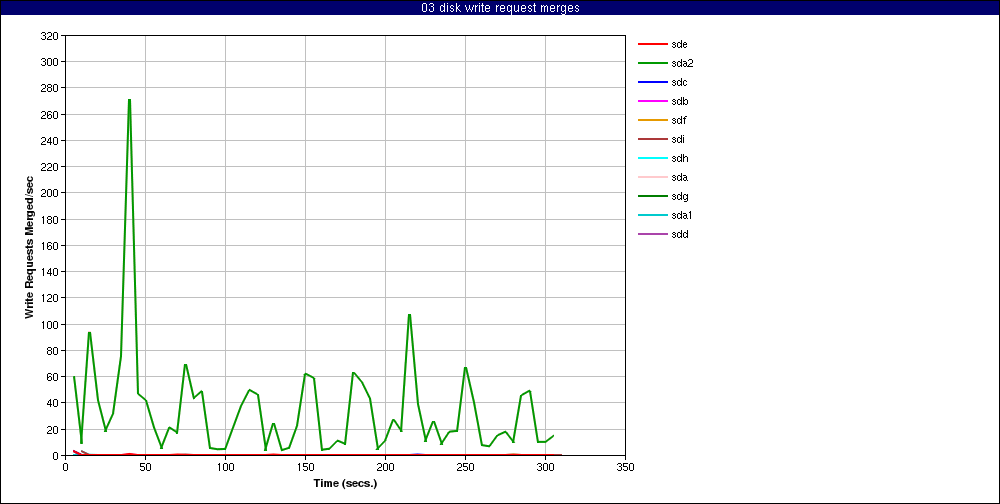Click the '280' y-axis tick label
Viewport: 1000px width, 504px height.
[50, 88]
